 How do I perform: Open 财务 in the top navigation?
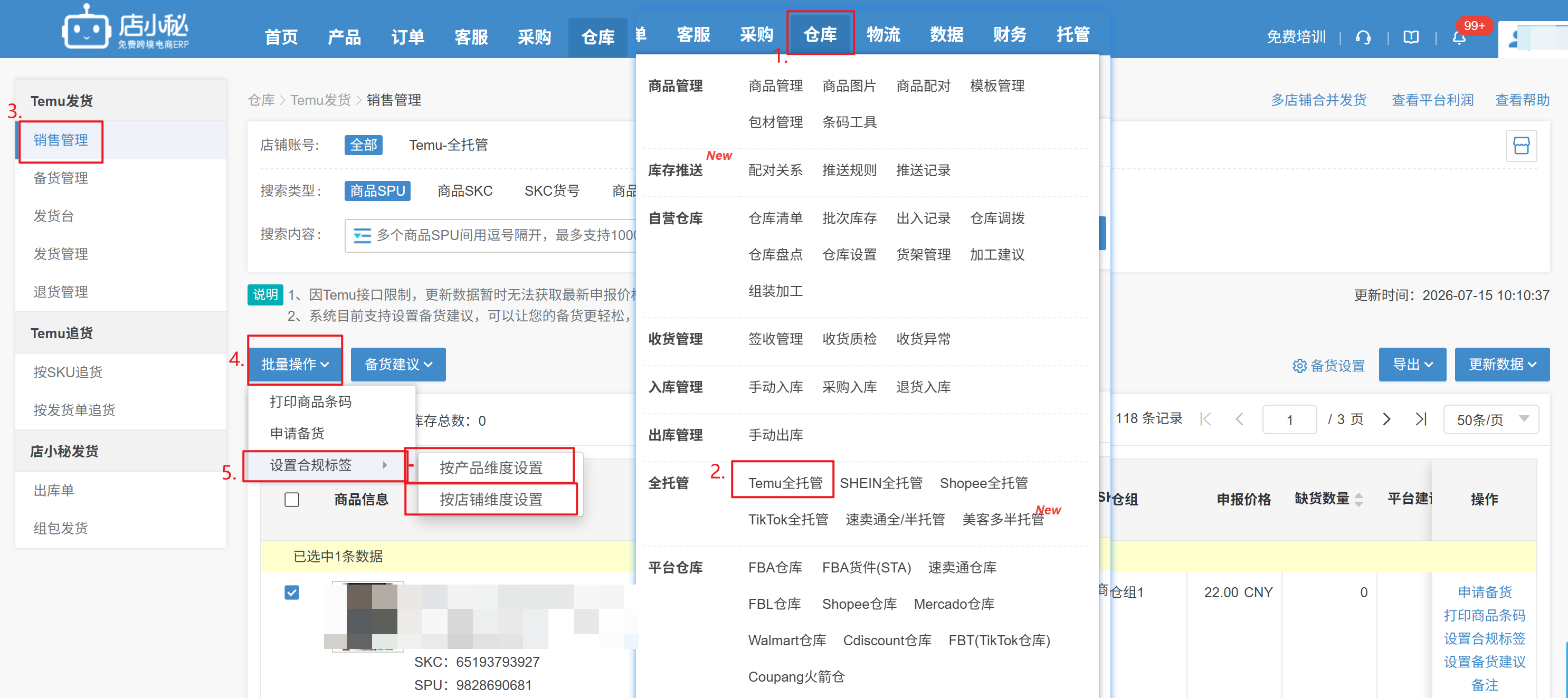coord(1010,34)
